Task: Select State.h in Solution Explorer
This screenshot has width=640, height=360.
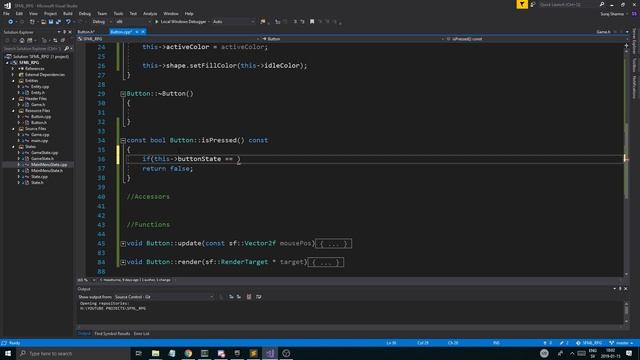Action: [37, 182]
